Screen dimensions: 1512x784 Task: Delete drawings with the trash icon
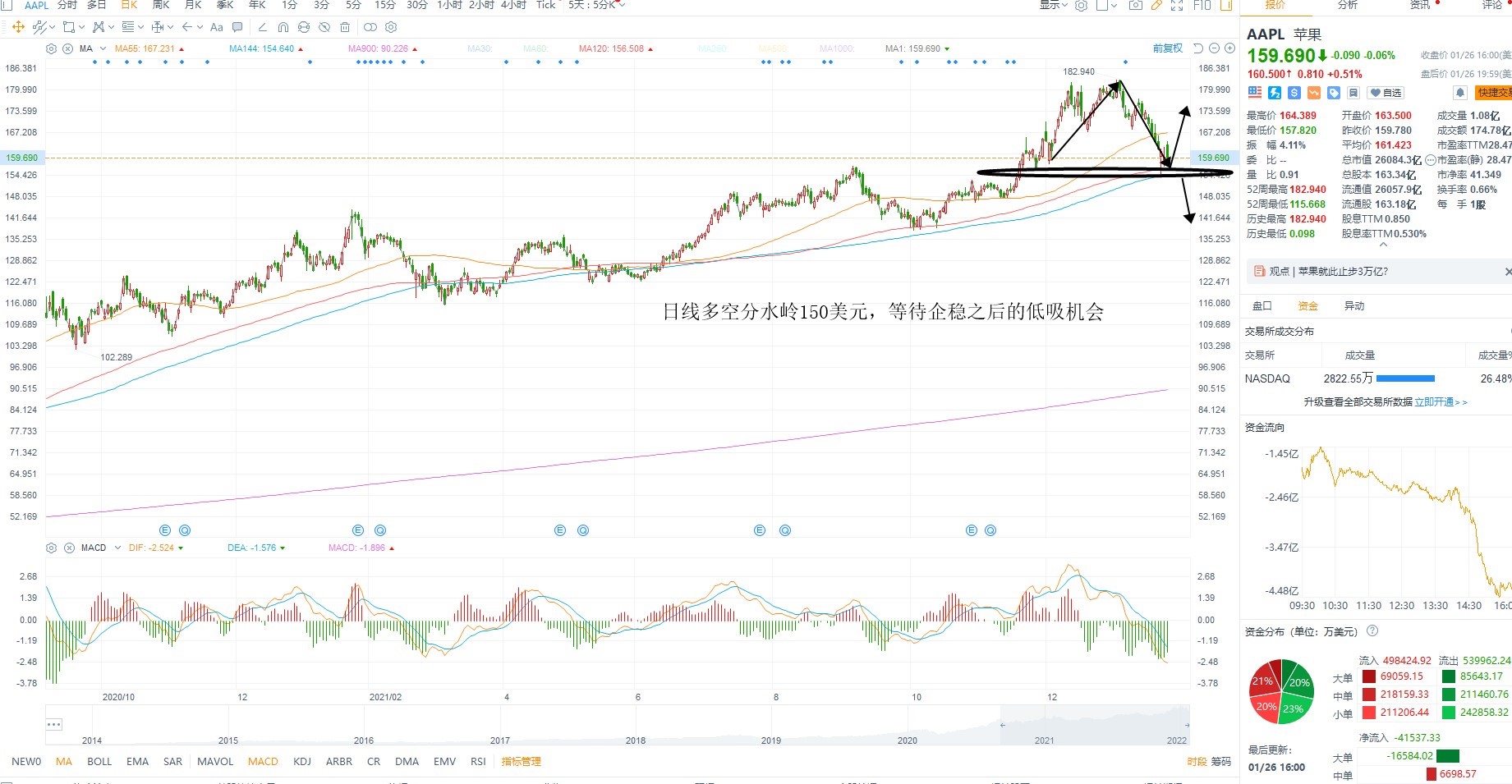pyautogui.click(x=345, y=27)
